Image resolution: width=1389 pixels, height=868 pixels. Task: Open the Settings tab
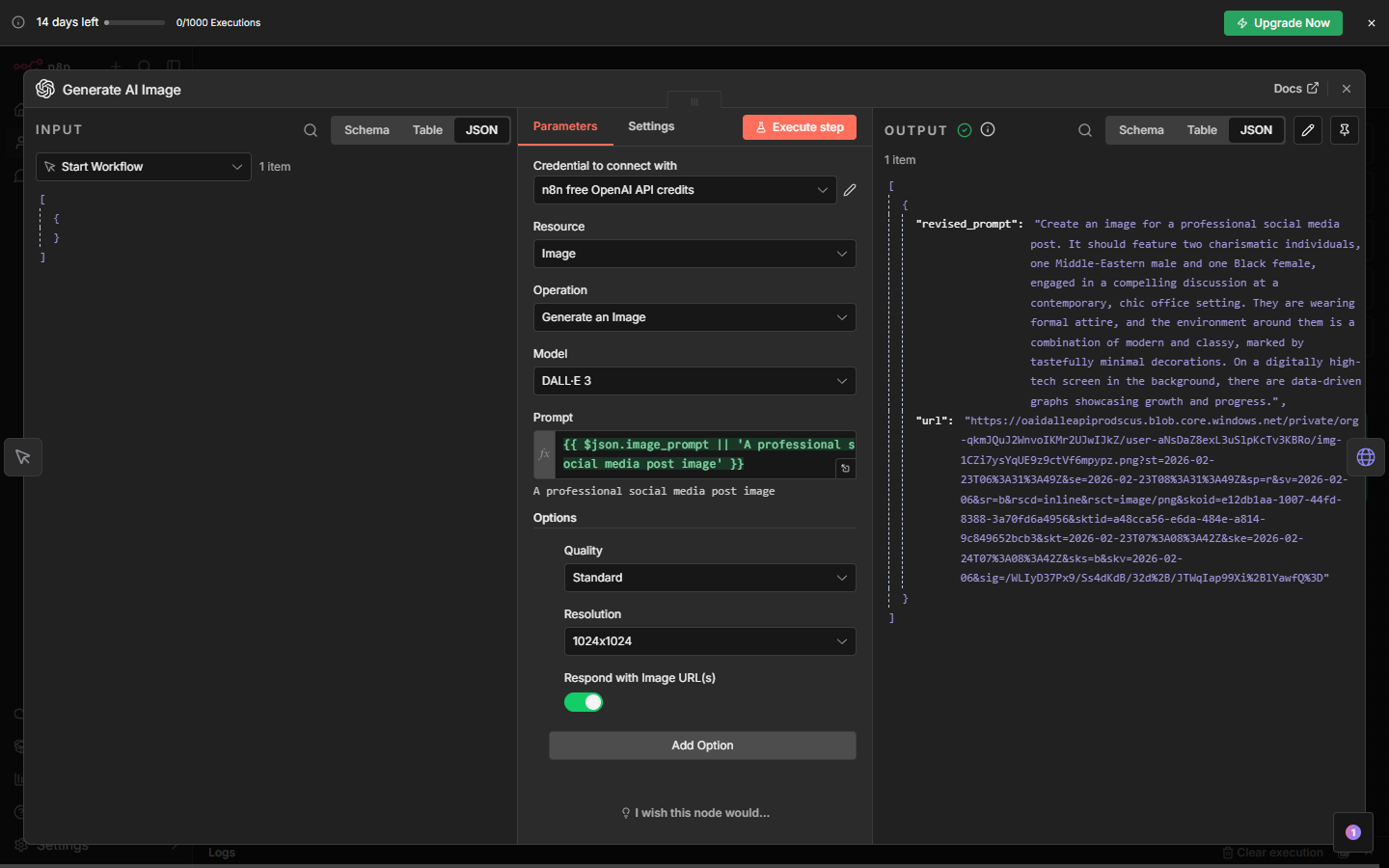(x=651, y=126)
